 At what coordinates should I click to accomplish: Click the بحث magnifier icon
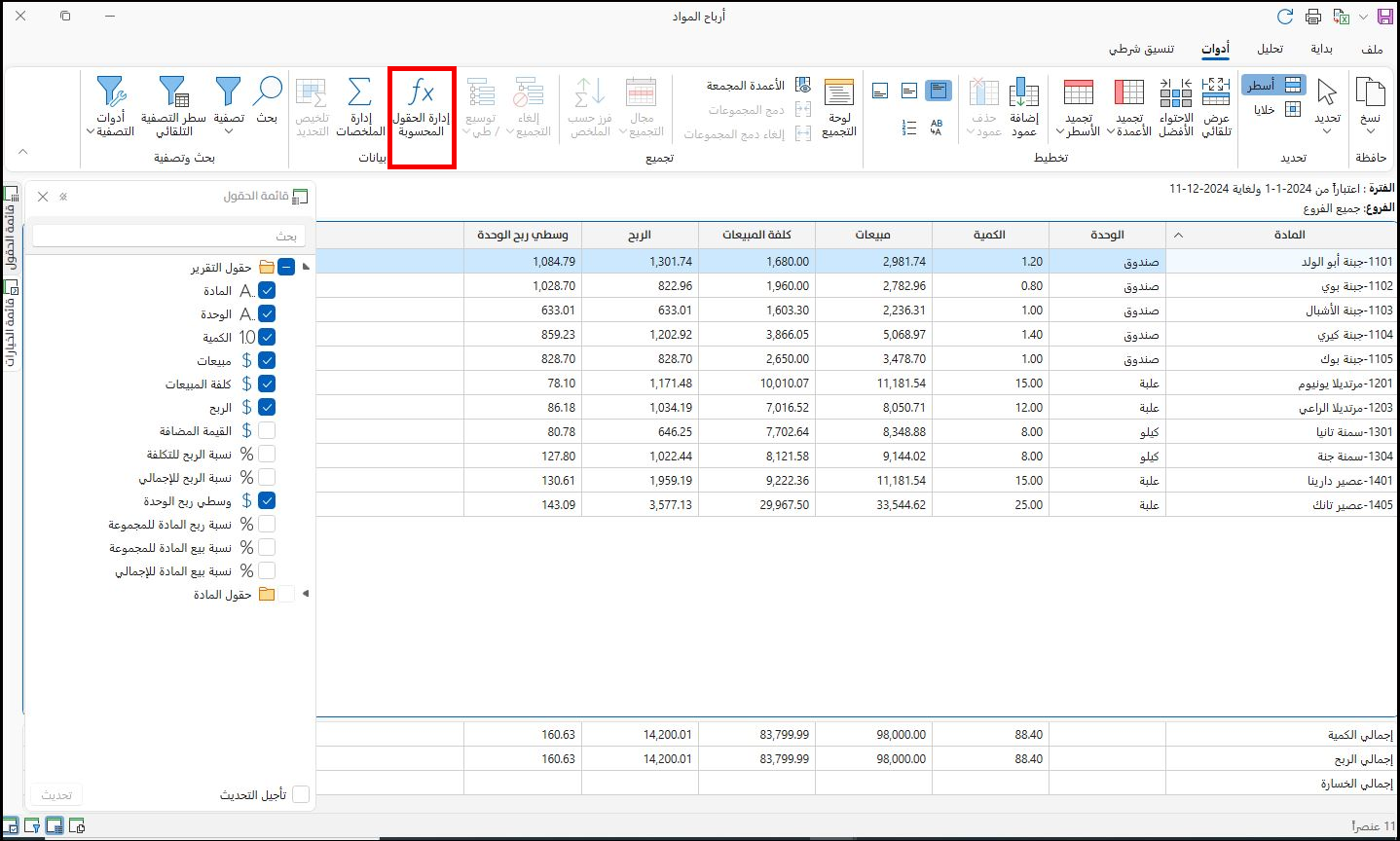pos(267,101)
